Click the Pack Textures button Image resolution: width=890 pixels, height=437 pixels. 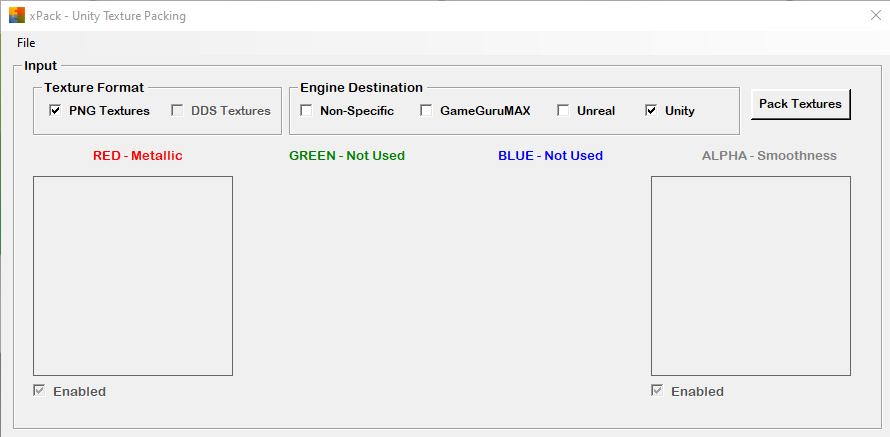(800, 104)
